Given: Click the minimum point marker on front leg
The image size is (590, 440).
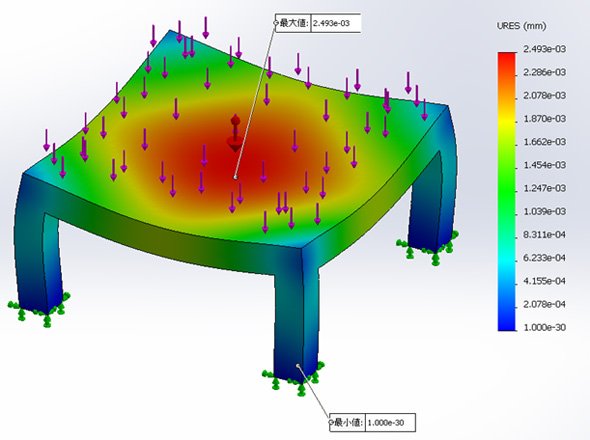Looking at the screenshot, I should (x=298, y=365).
